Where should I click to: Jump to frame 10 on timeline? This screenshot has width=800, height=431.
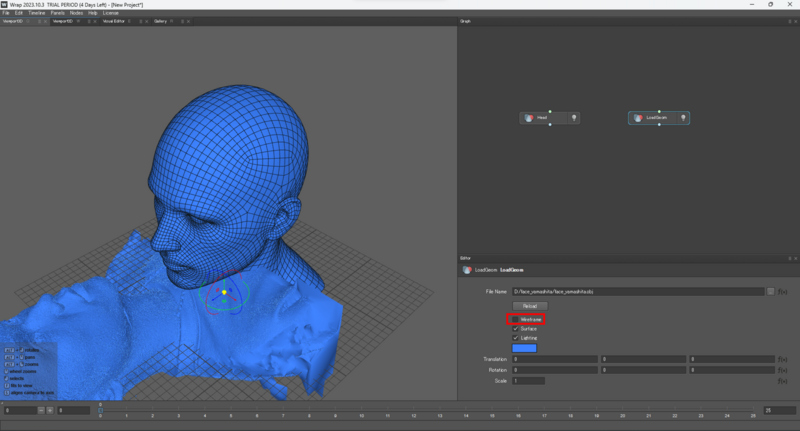(362, 416)
